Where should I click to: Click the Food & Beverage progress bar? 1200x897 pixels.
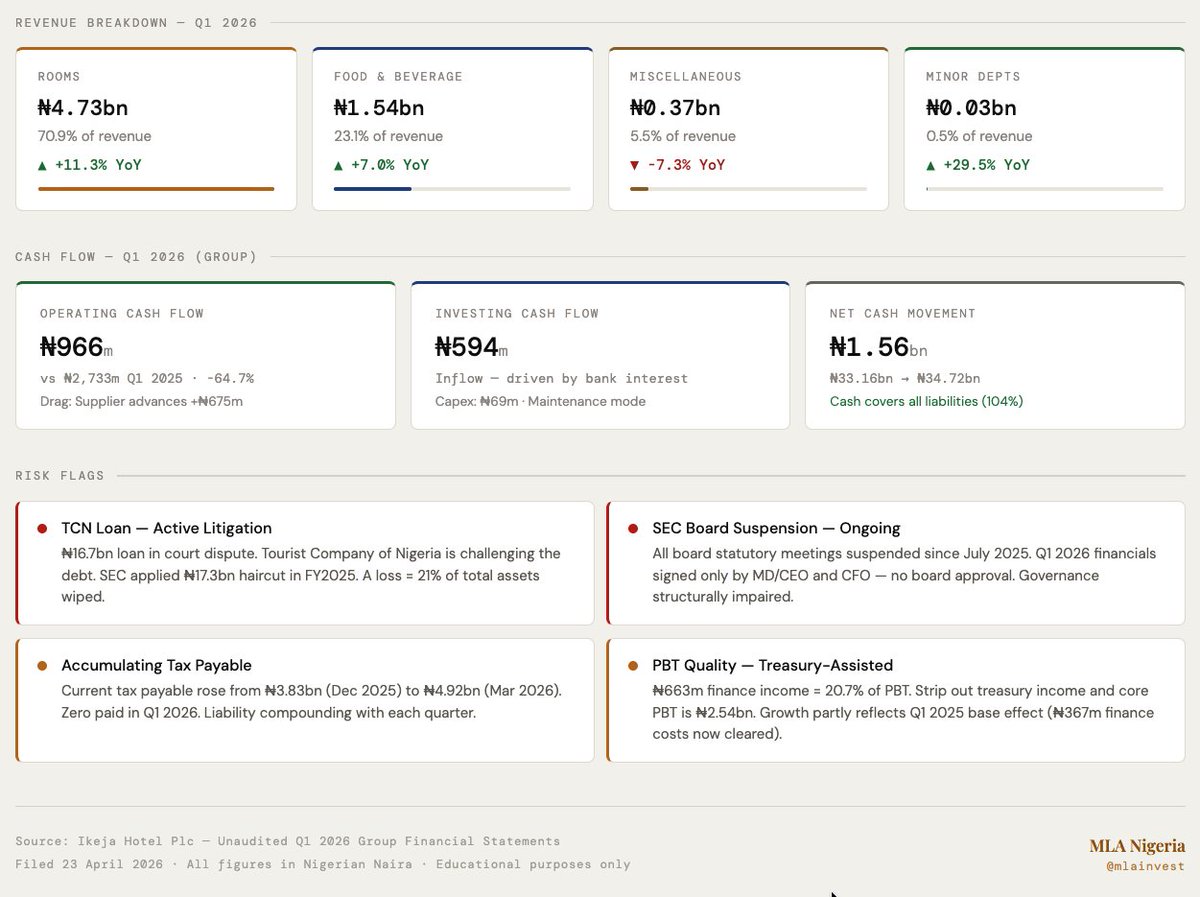tap(452, 188)
